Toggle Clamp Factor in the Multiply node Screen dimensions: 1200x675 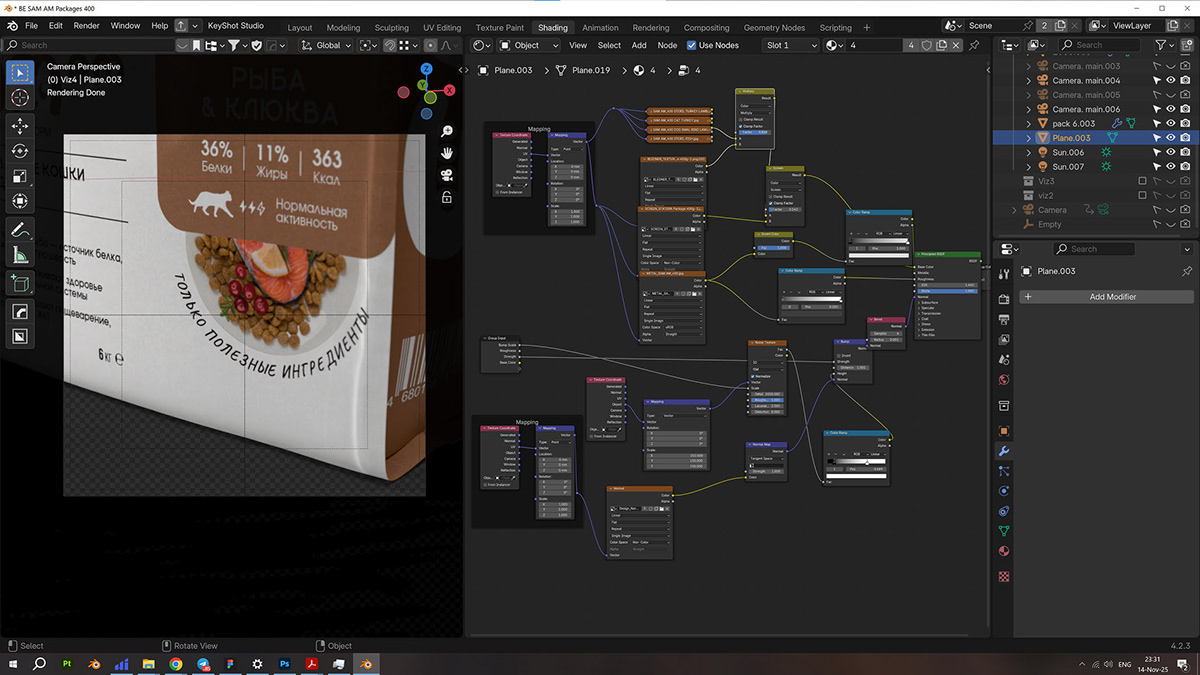point(740,126)
